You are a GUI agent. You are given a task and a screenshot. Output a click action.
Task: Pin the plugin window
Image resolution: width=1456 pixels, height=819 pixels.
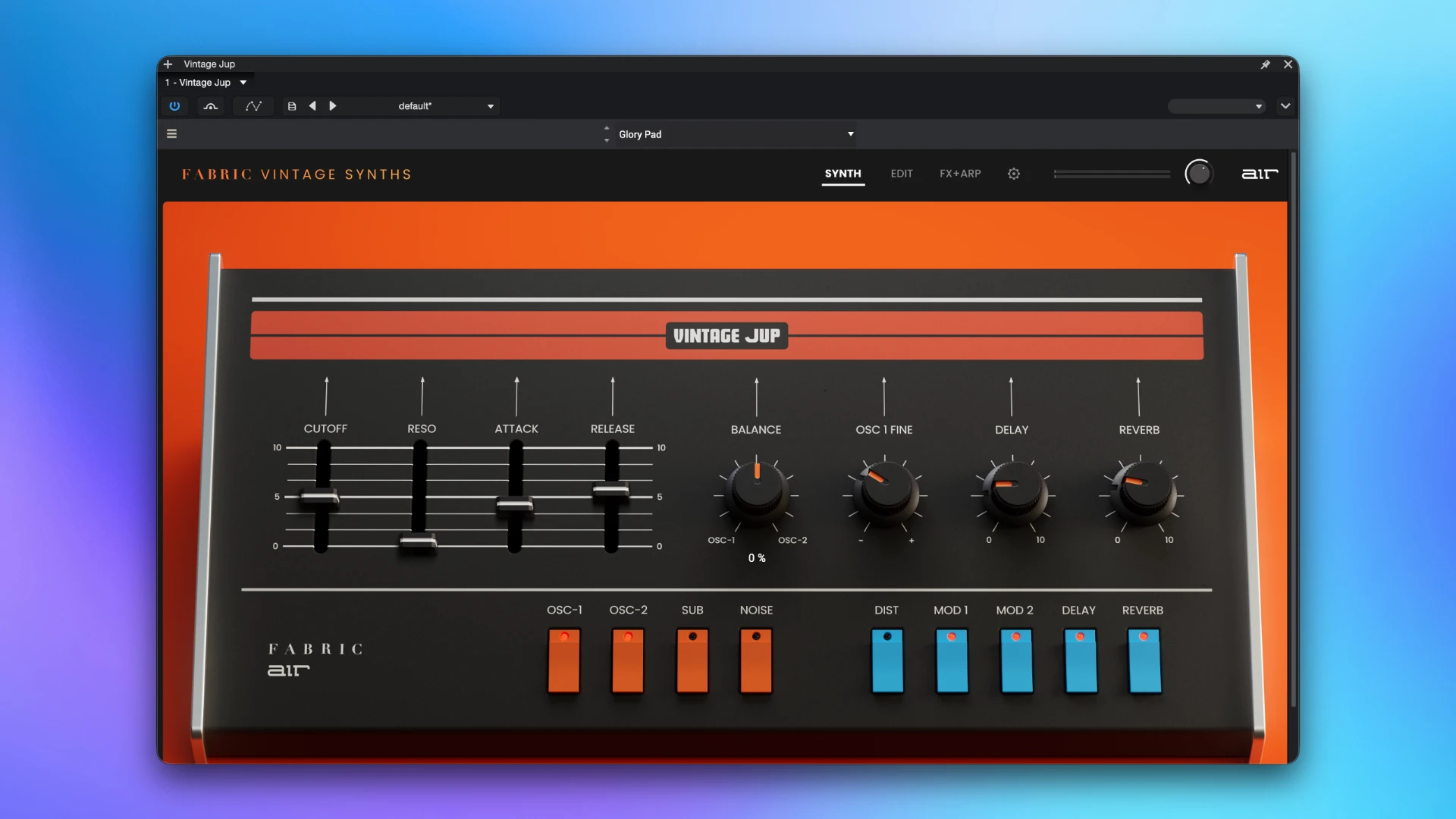point(1265,64)
